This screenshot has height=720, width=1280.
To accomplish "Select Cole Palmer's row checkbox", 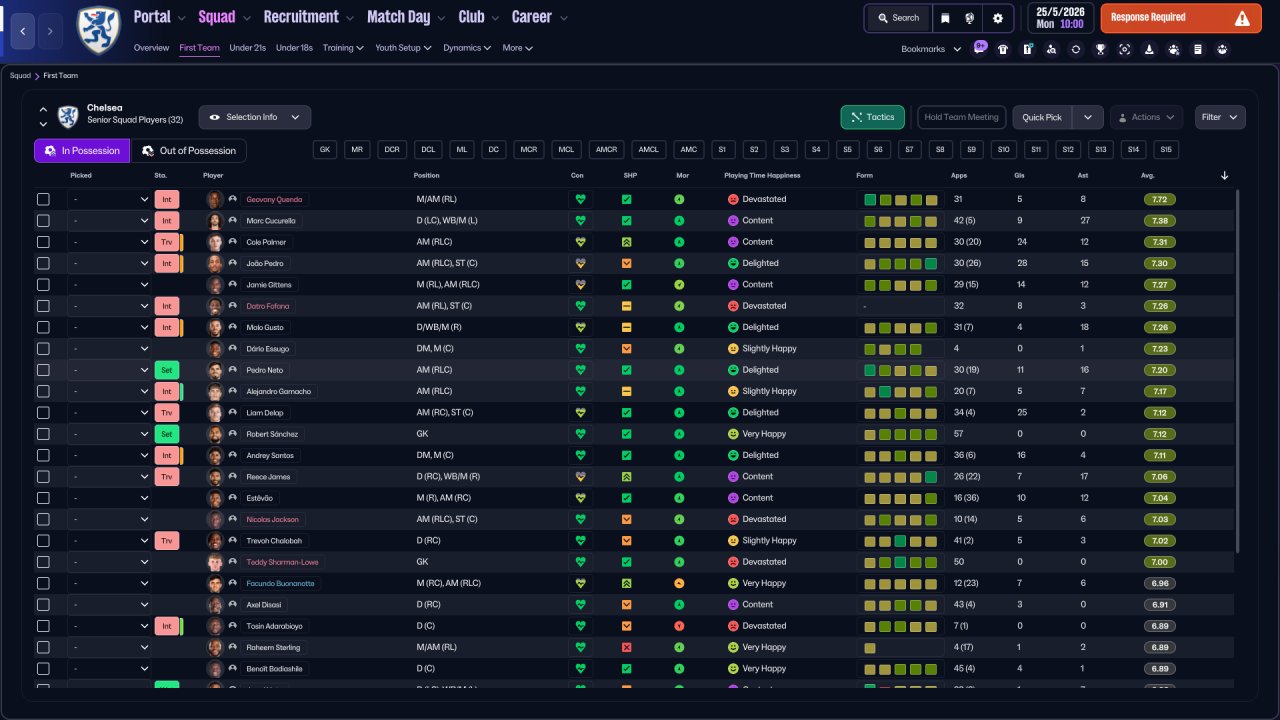I will tap(43, 242).
